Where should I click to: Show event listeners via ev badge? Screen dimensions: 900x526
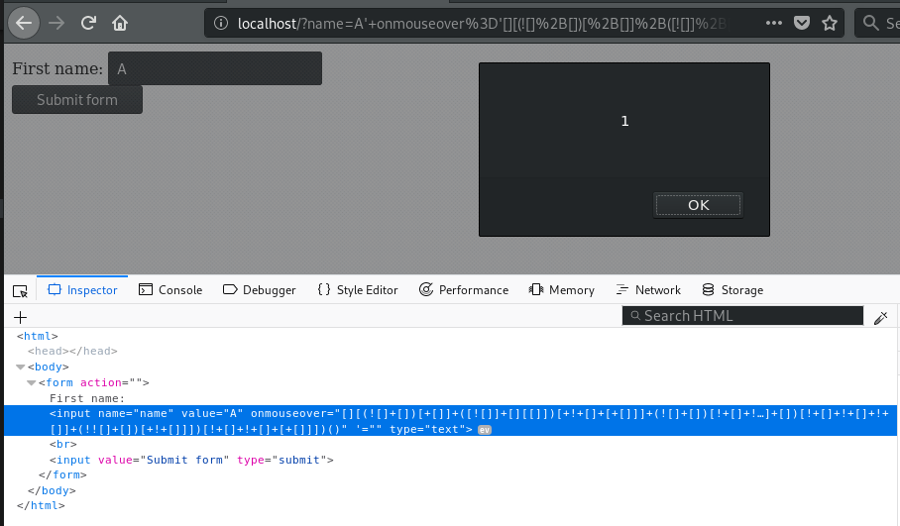(484, 430)
